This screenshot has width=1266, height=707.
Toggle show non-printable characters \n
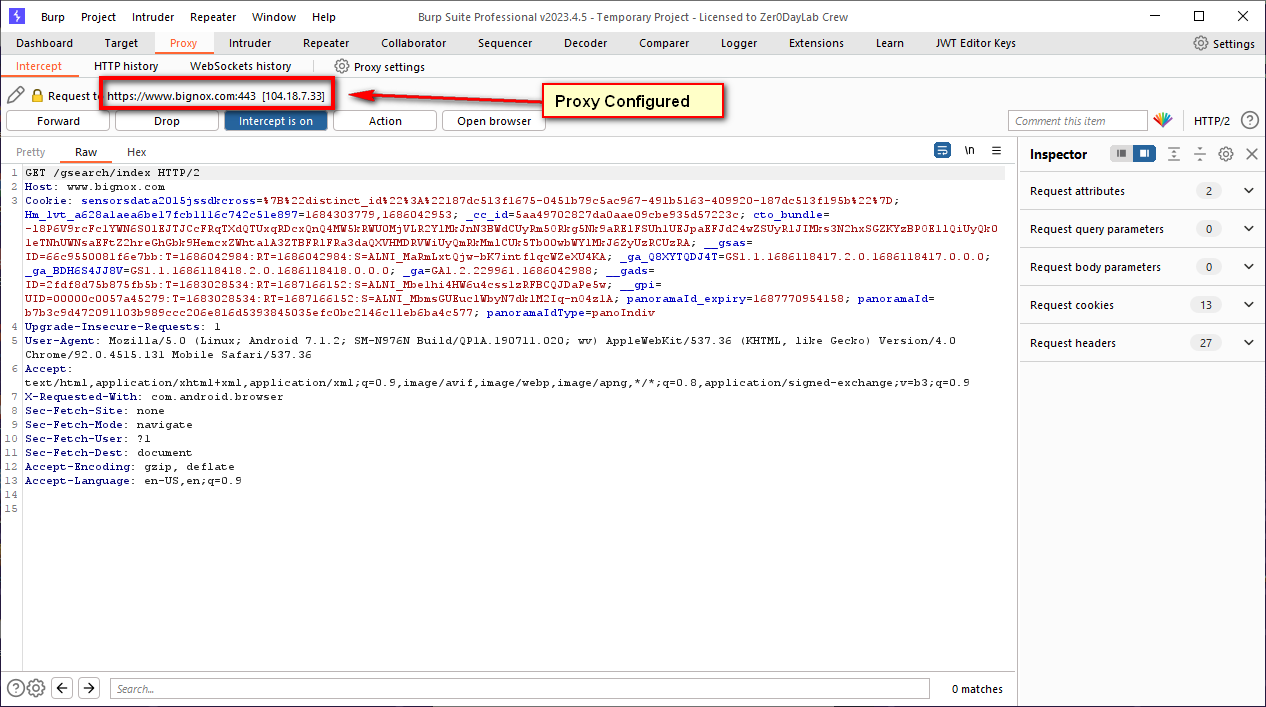point(970,151)
